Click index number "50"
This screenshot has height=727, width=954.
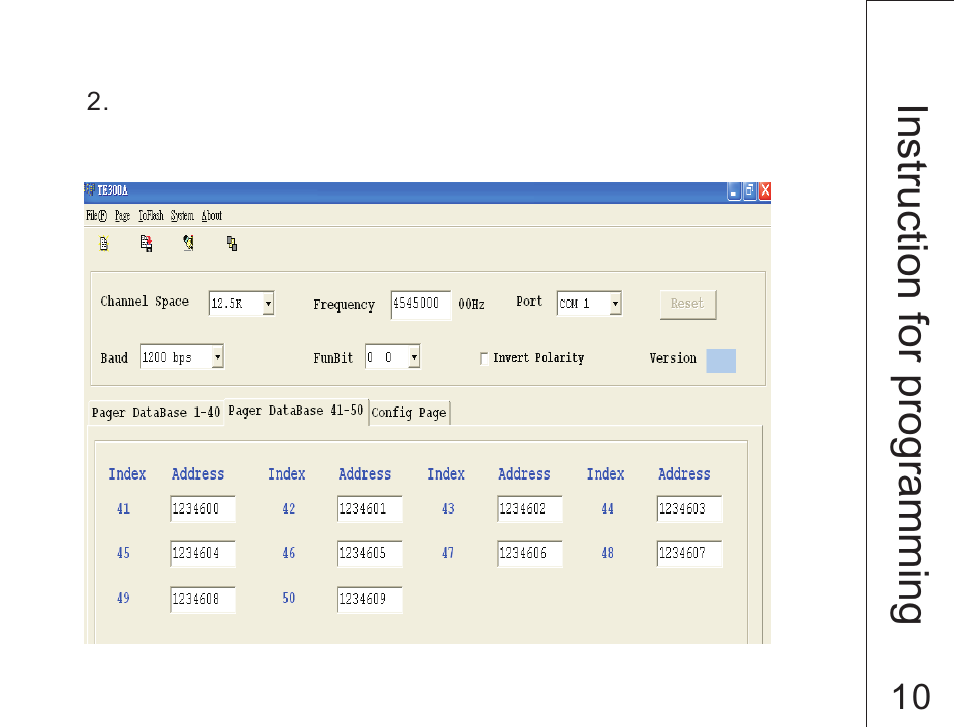289,598
